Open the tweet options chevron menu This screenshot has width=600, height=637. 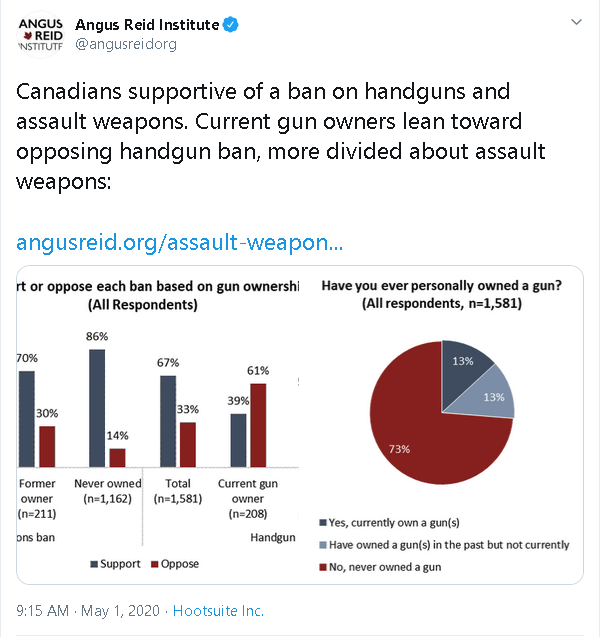pos(576,22)
